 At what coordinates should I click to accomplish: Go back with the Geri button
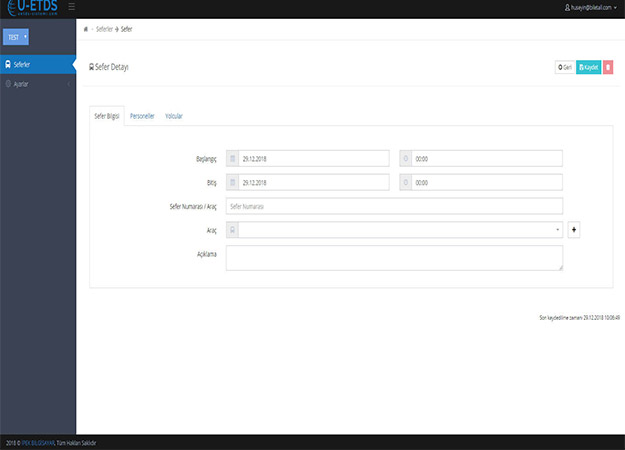coord(565,67)
